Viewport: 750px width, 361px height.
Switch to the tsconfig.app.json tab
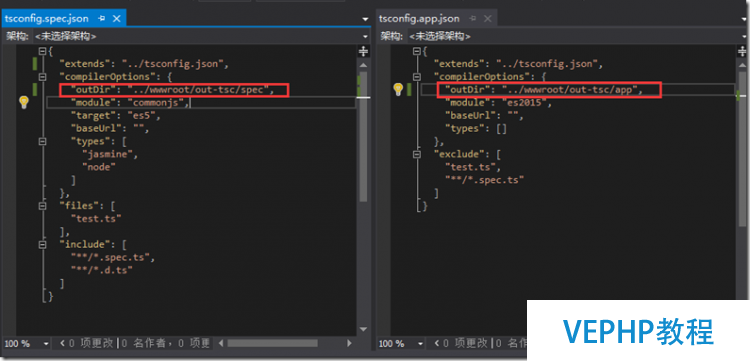pyautogui.click(x=419, y=19)
